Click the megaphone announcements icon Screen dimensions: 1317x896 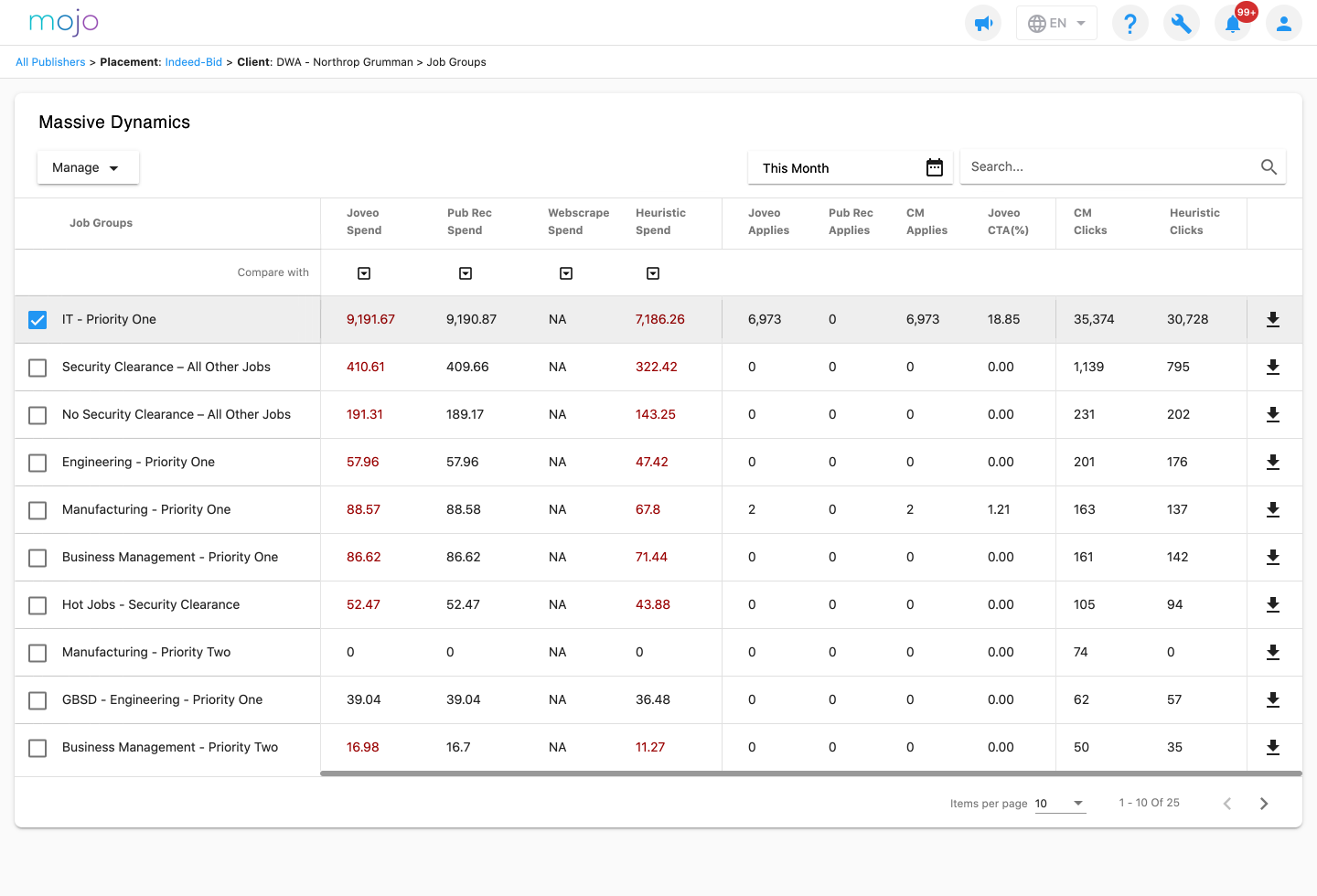[983, 23]
